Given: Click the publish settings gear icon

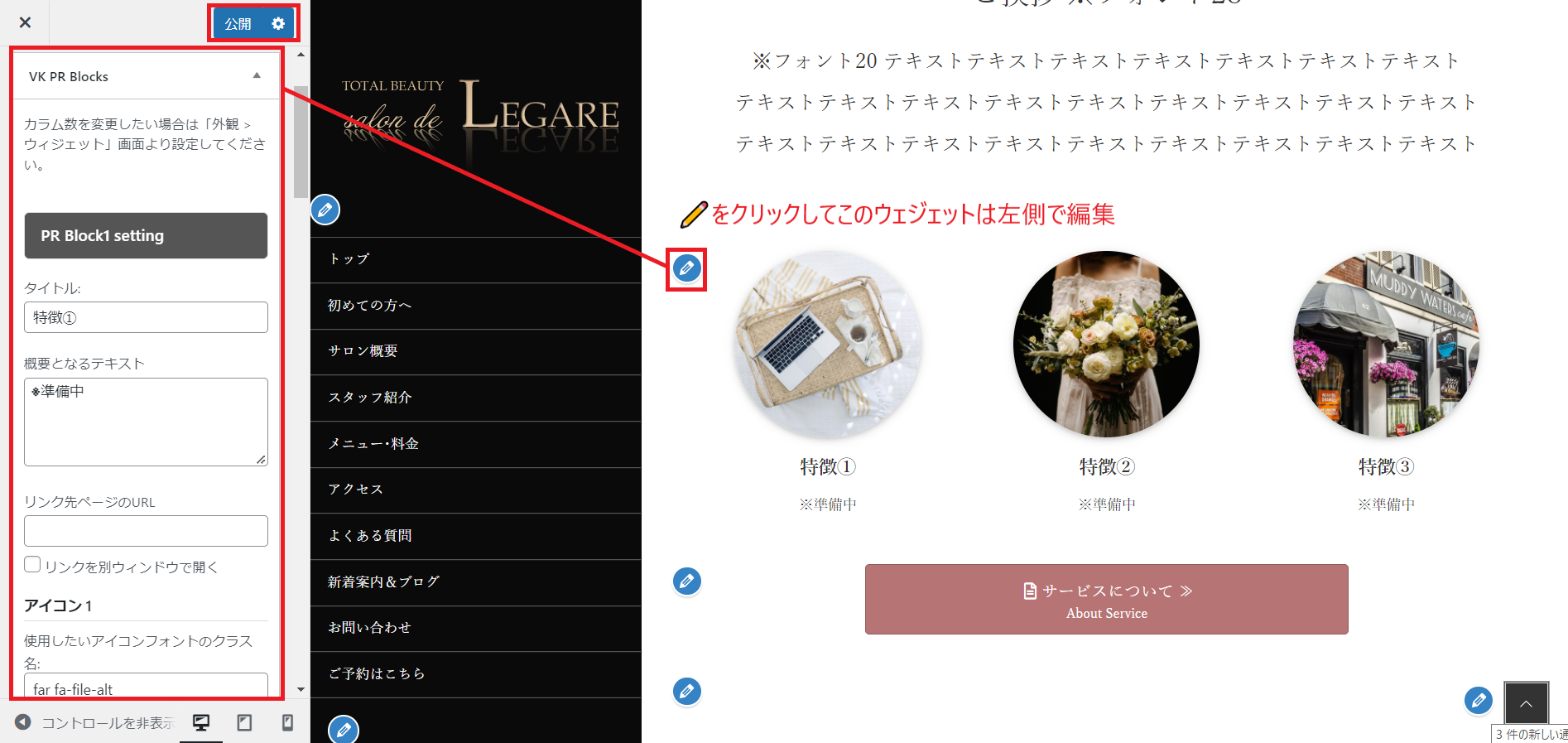Looking at the screenshot, I should click(x=278, y=23).
